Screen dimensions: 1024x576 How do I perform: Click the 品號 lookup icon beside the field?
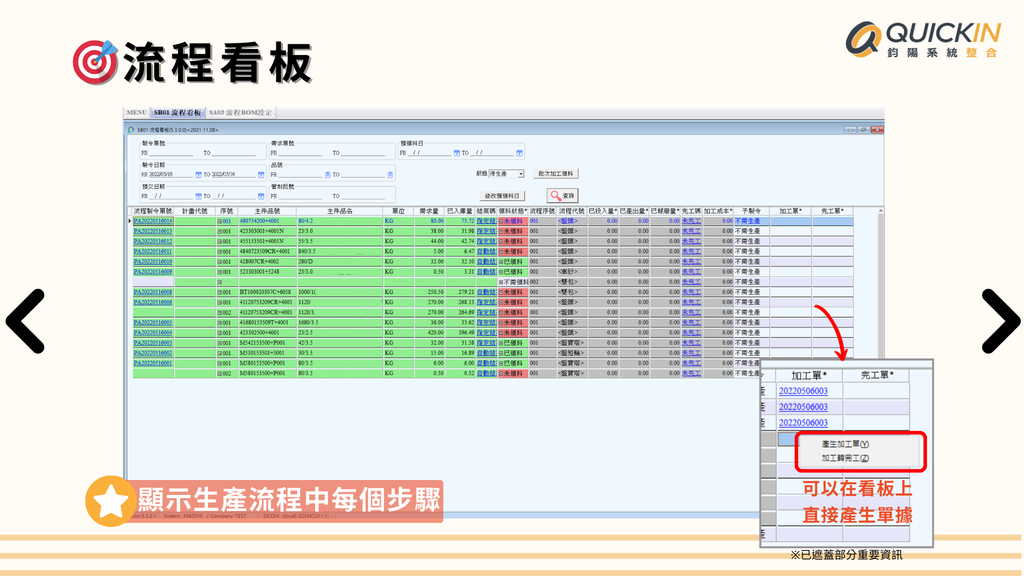tap(326, 175)
